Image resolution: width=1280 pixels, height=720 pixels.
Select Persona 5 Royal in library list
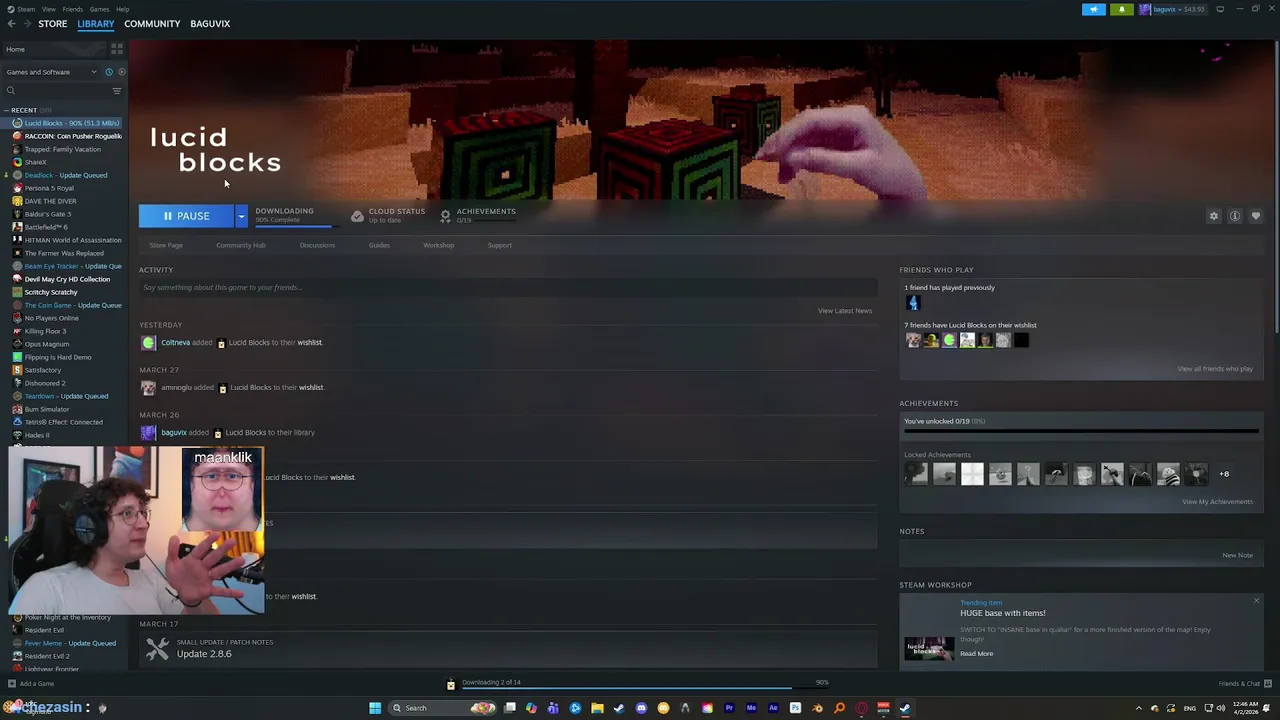click(x=49, y=188)
